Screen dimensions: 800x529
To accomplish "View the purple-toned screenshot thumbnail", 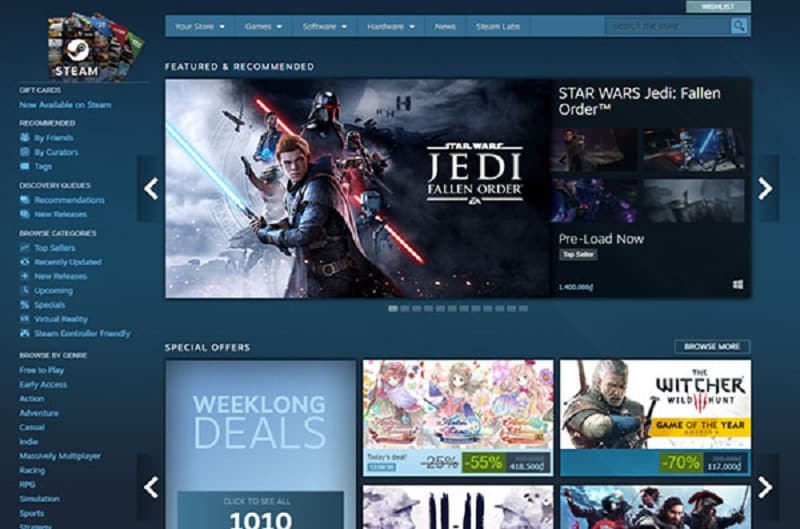I will [594, 200].
